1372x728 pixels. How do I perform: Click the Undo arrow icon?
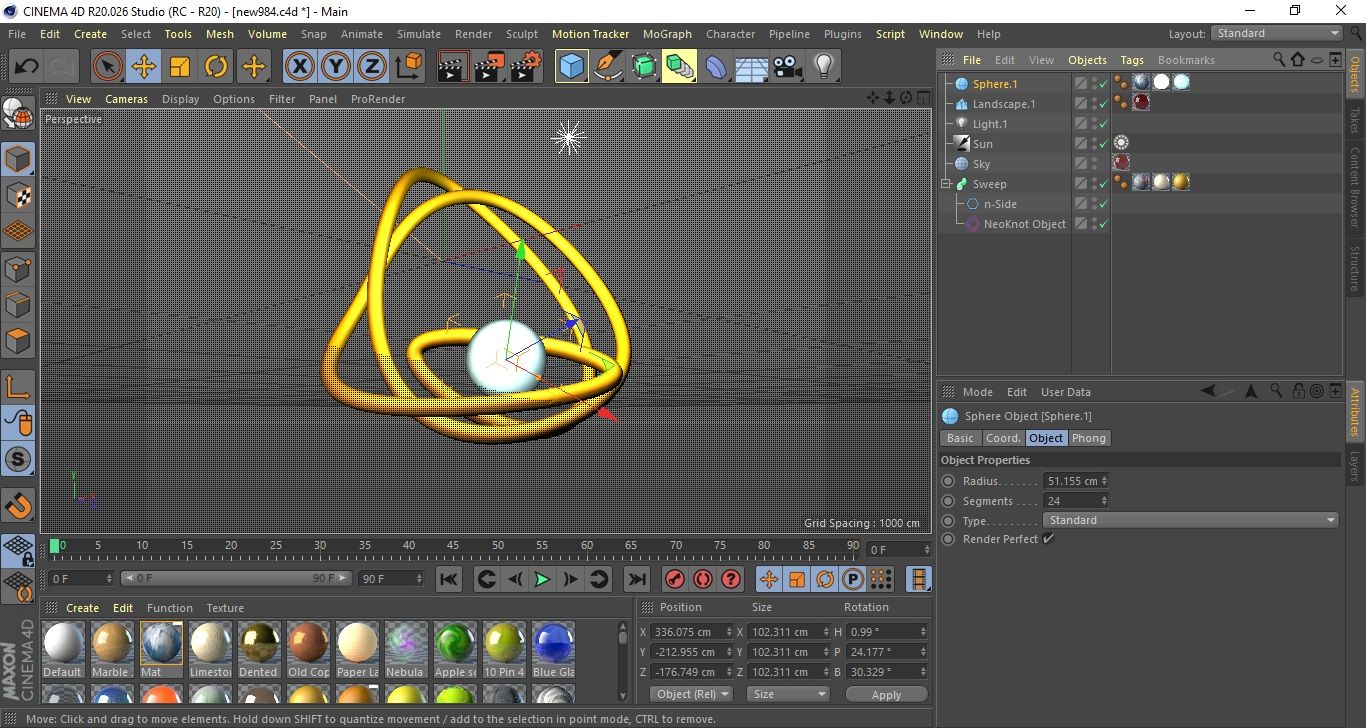[26, 67]
